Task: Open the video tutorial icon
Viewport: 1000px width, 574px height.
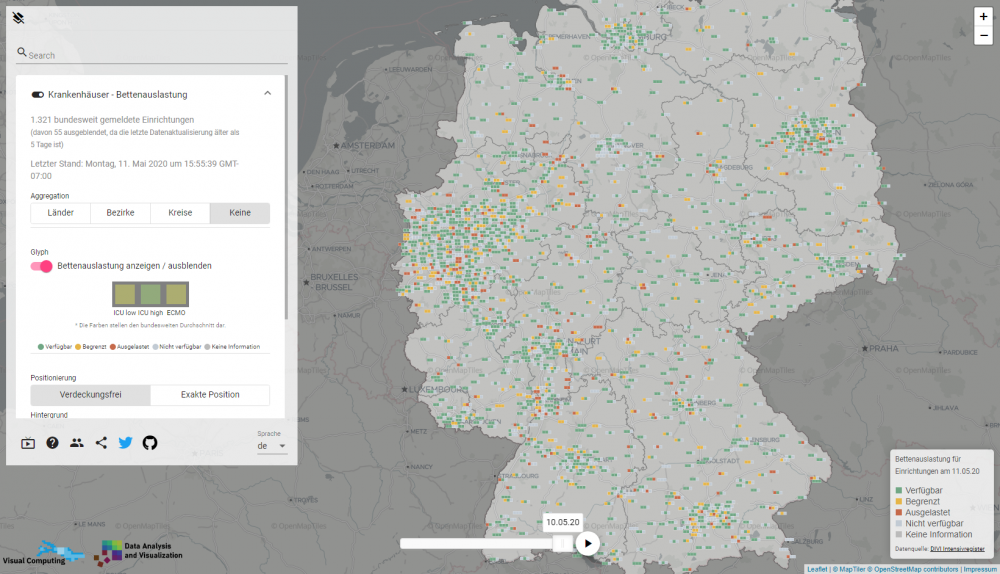Action: (28, 443)
